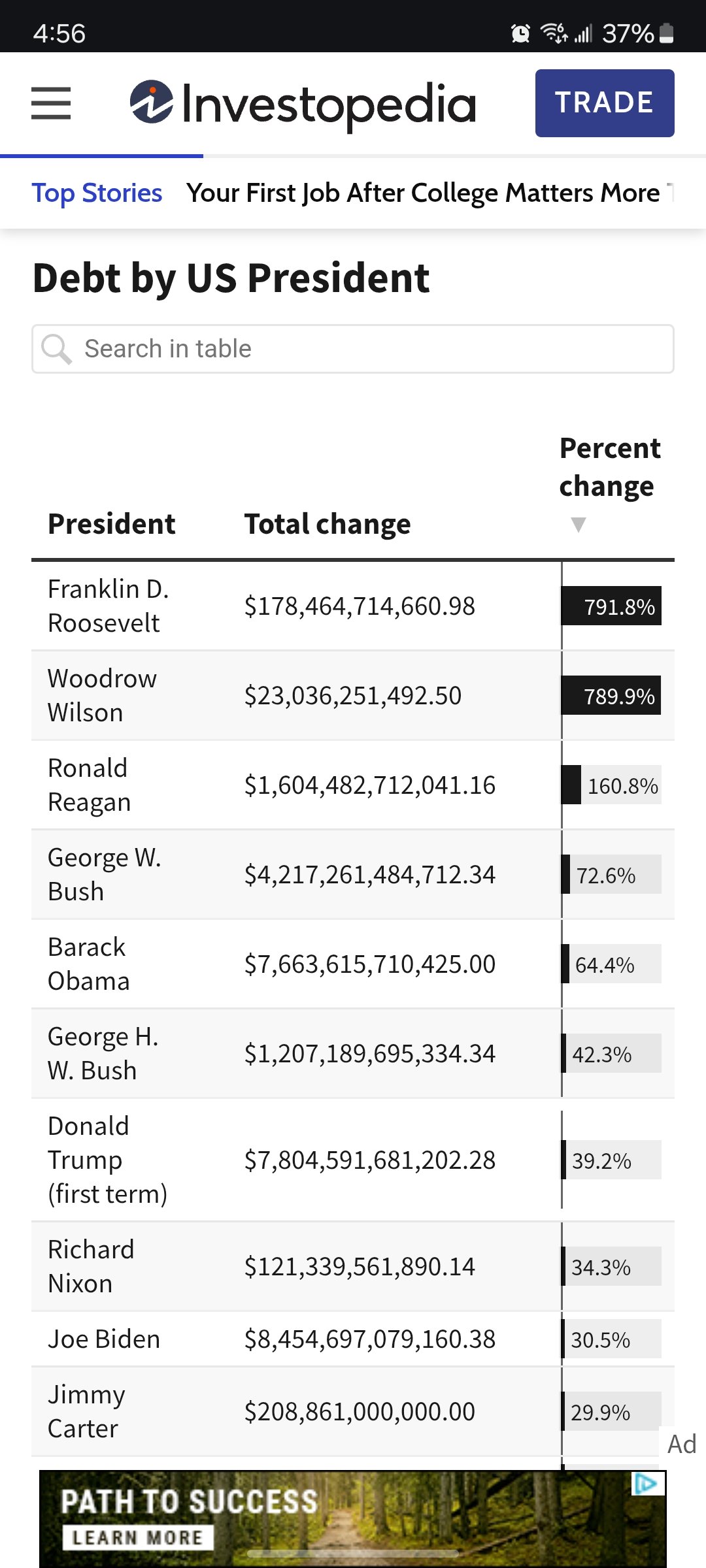Sort table by President column header
The width and height of the screenshot is (706, 1568).
tap(112, 524)
